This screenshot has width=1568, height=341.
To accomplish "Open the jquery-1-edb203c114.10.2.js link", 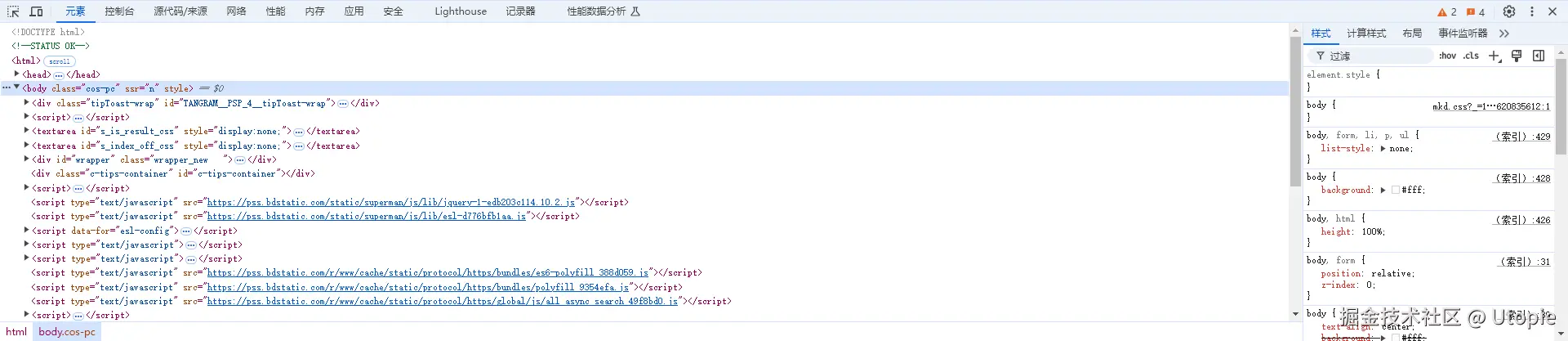I will tap(391, 202).
